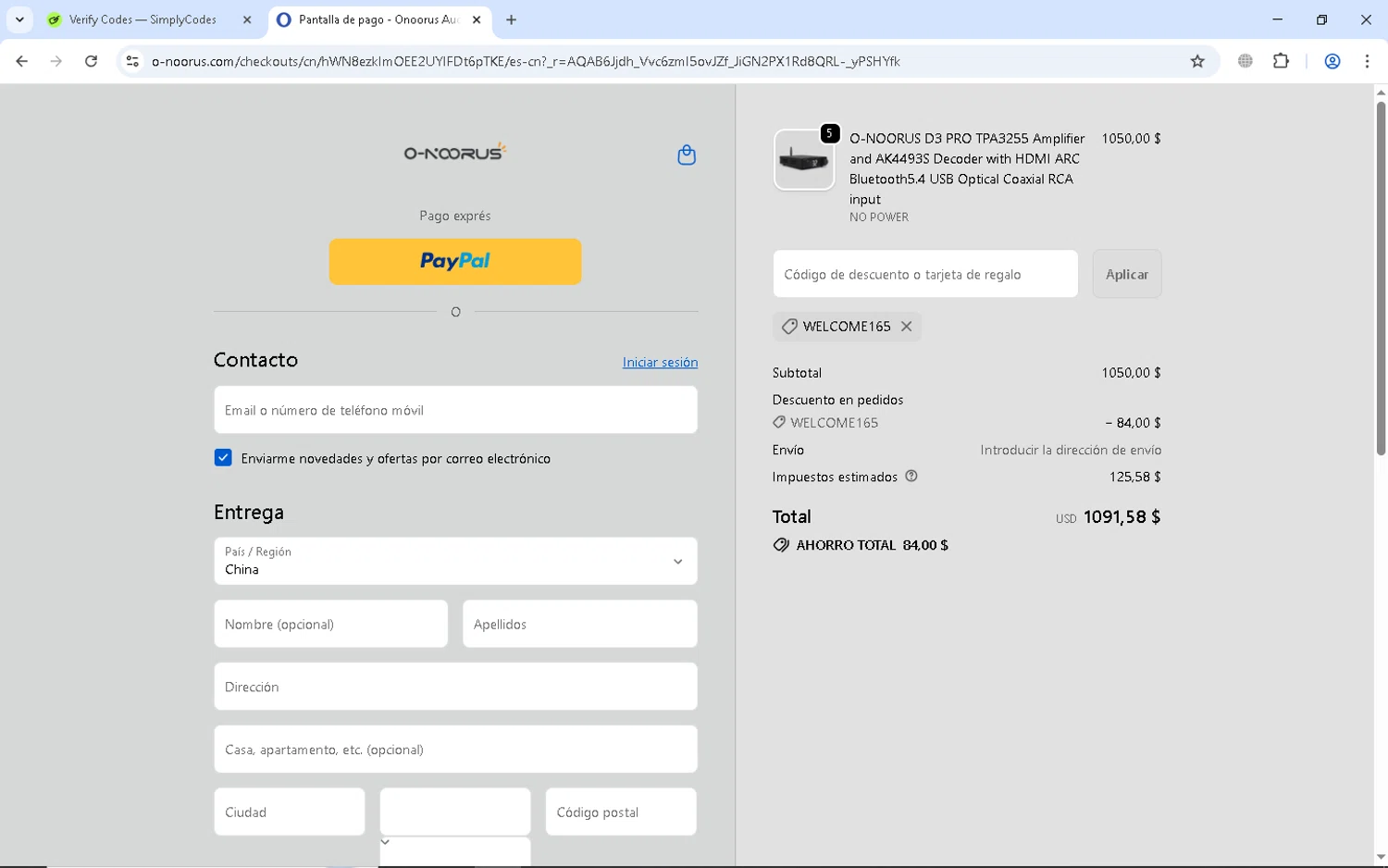View site information icon in address bar
Image resolution: width=1388 pixels, height=868 pixels.
(132, 61)
